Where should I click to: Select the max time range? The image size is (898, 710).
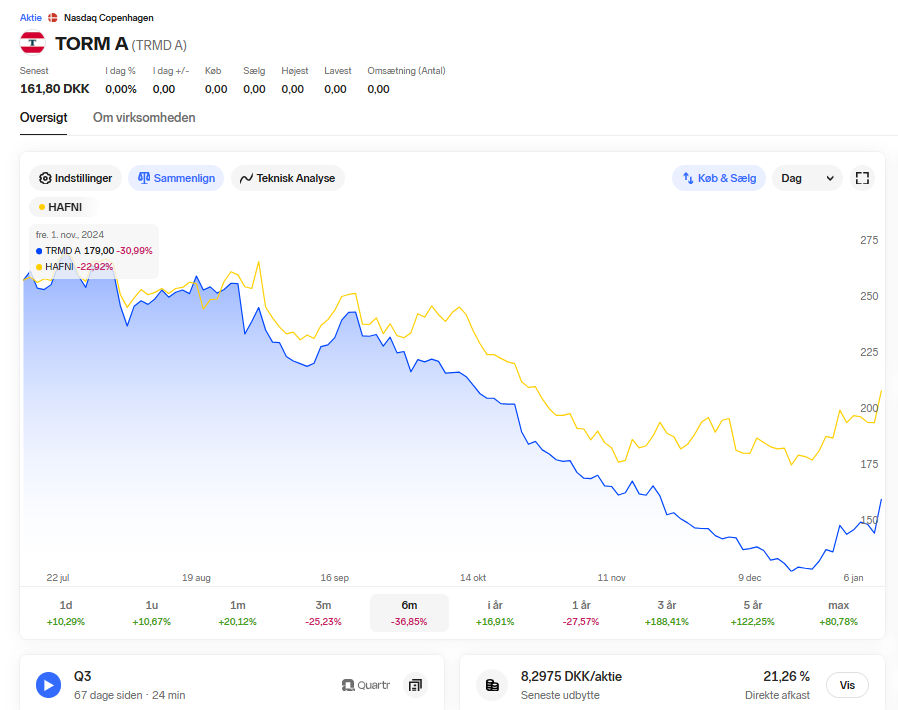point(838,613)
